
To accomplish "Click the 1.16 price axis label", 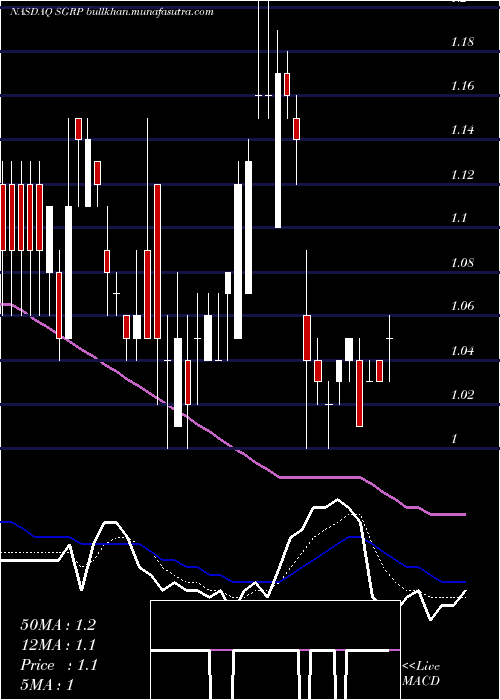I will [x=462, y=86].
